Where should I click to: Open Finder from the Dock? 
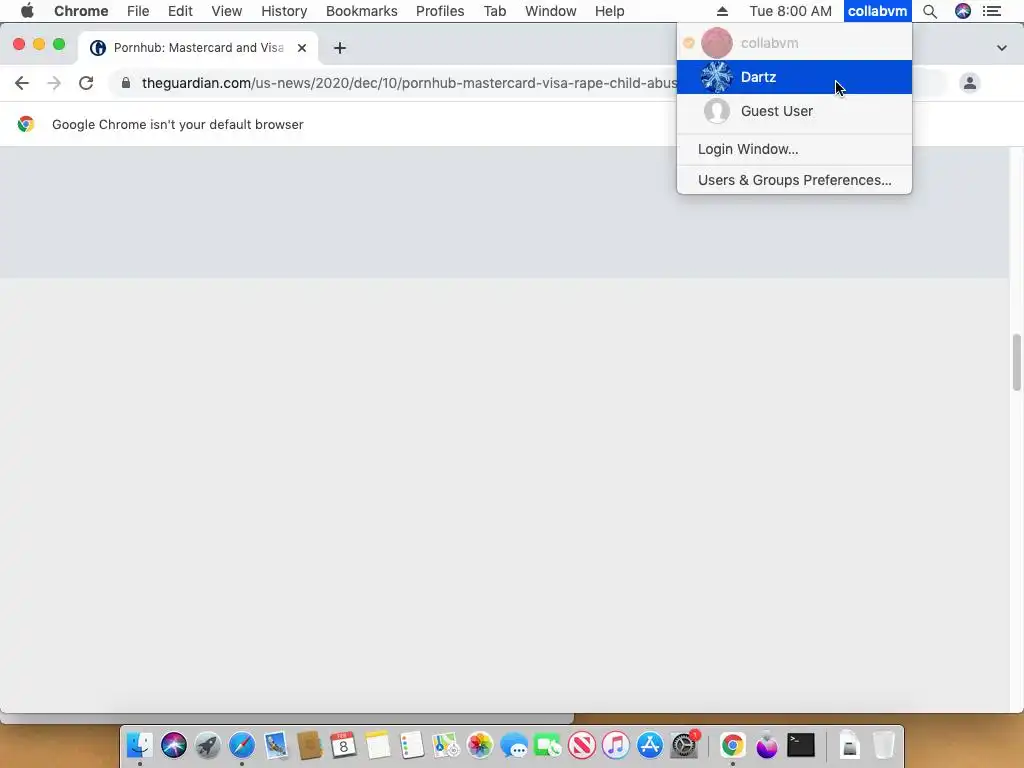coord(139,745)
